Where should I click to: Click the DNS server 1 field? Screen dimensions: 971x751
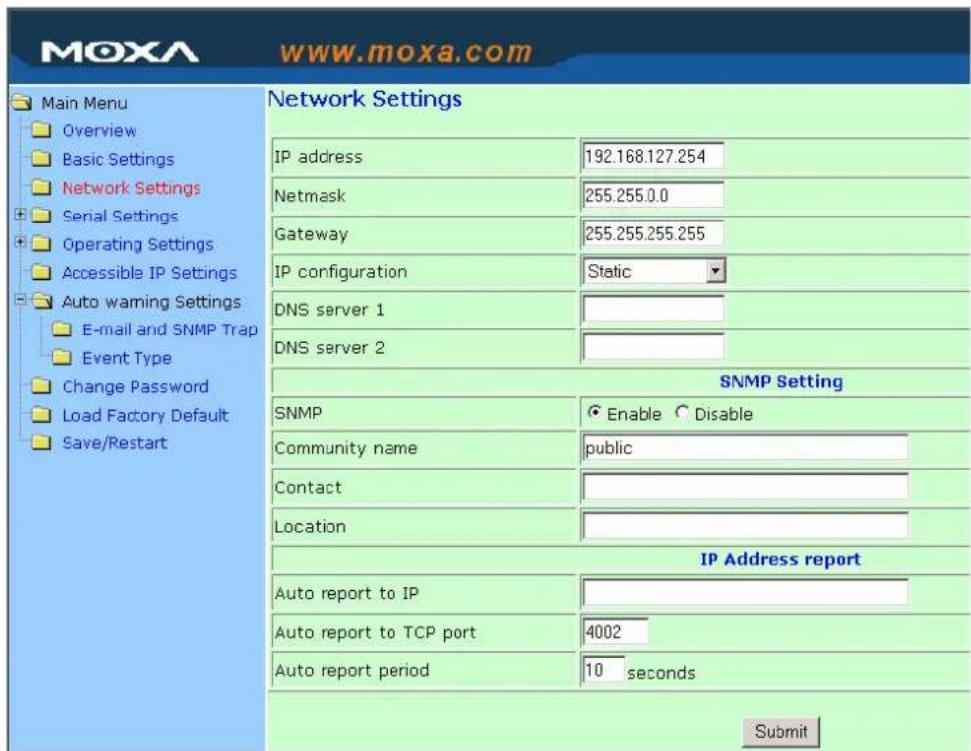pos(653,308)
